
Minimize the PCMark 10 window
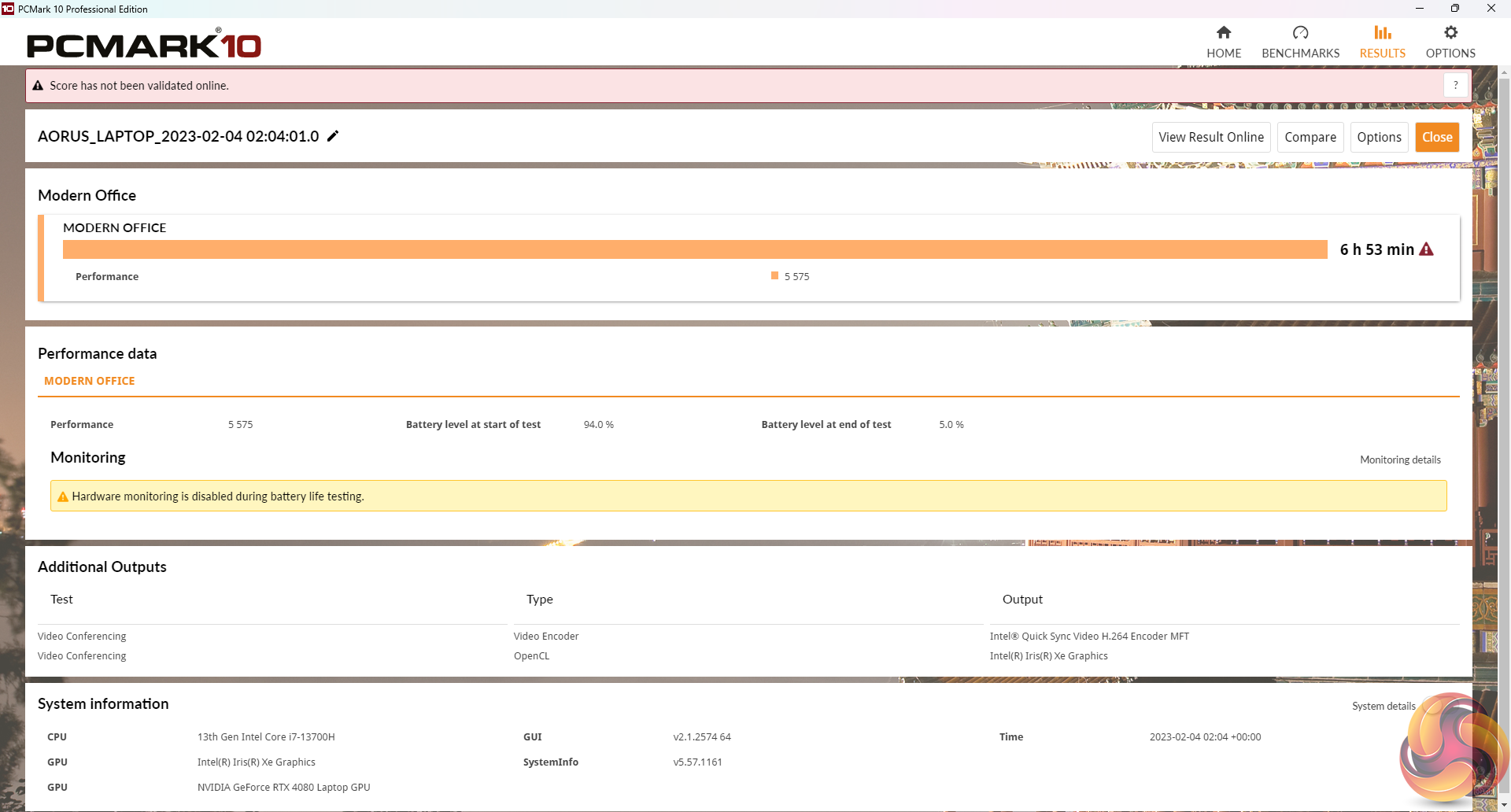coord(1419,9)
